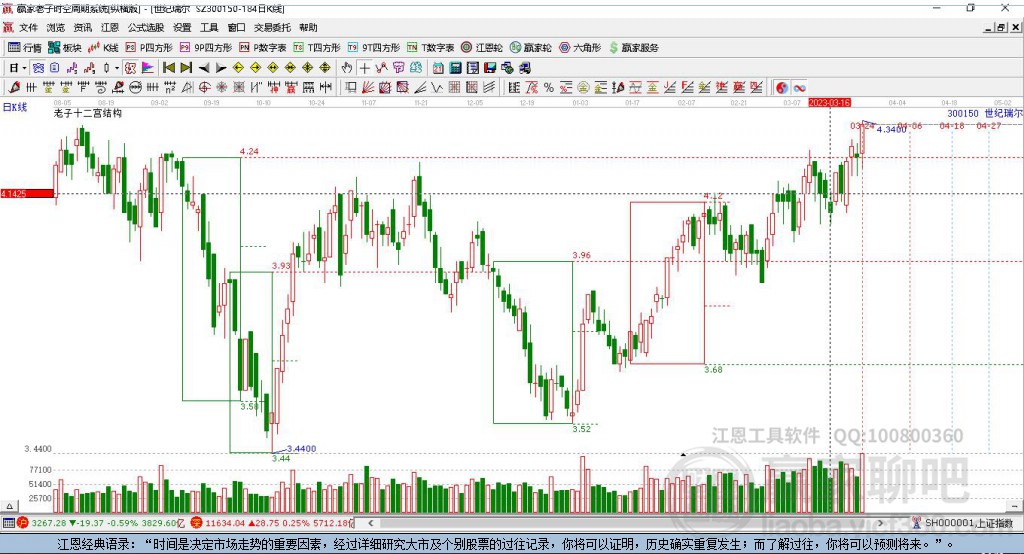This screenshot has height=554, width=1024.
Task: Jump to last bar icon
Action: [x=186, y=68]
